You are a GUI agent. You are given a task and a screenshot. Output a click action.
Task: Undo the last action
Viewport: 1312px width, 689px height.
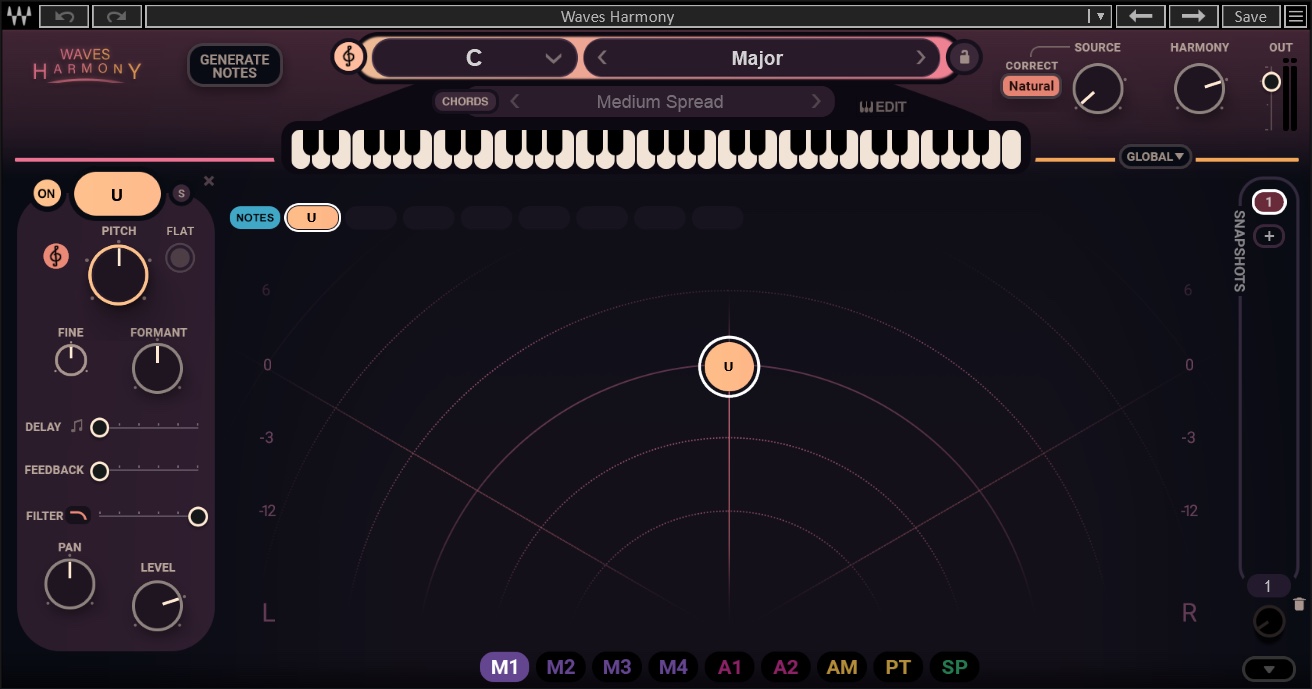(x=64, y=16)
